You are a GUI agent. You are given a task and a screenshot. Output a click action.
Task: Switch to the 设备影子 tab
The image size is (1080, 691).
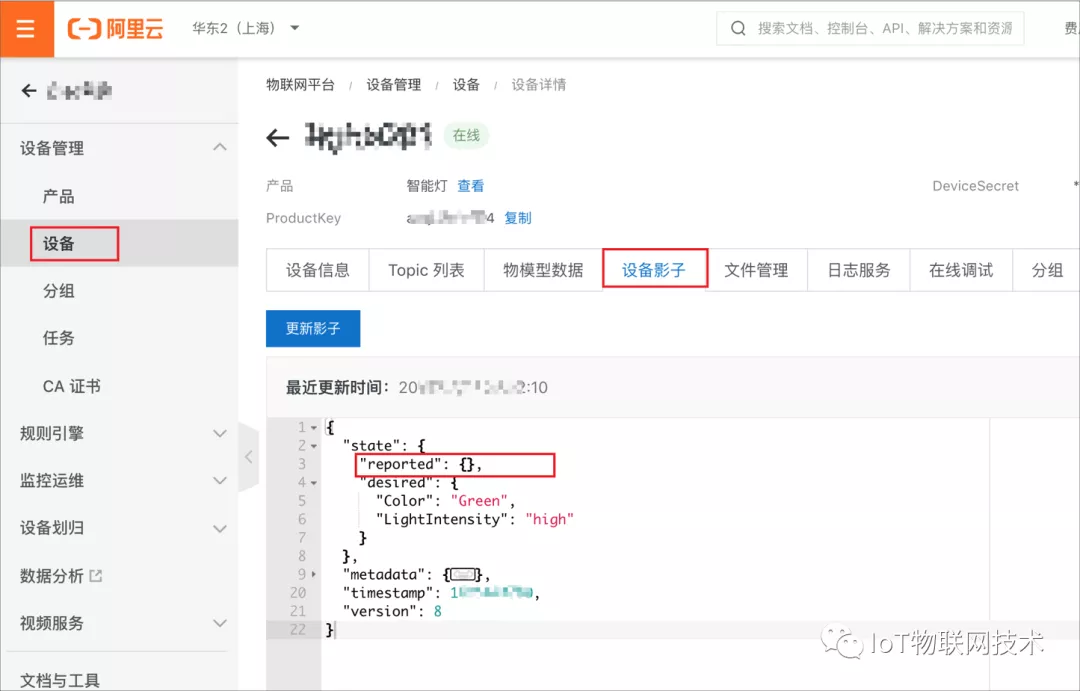coord(654,270)
